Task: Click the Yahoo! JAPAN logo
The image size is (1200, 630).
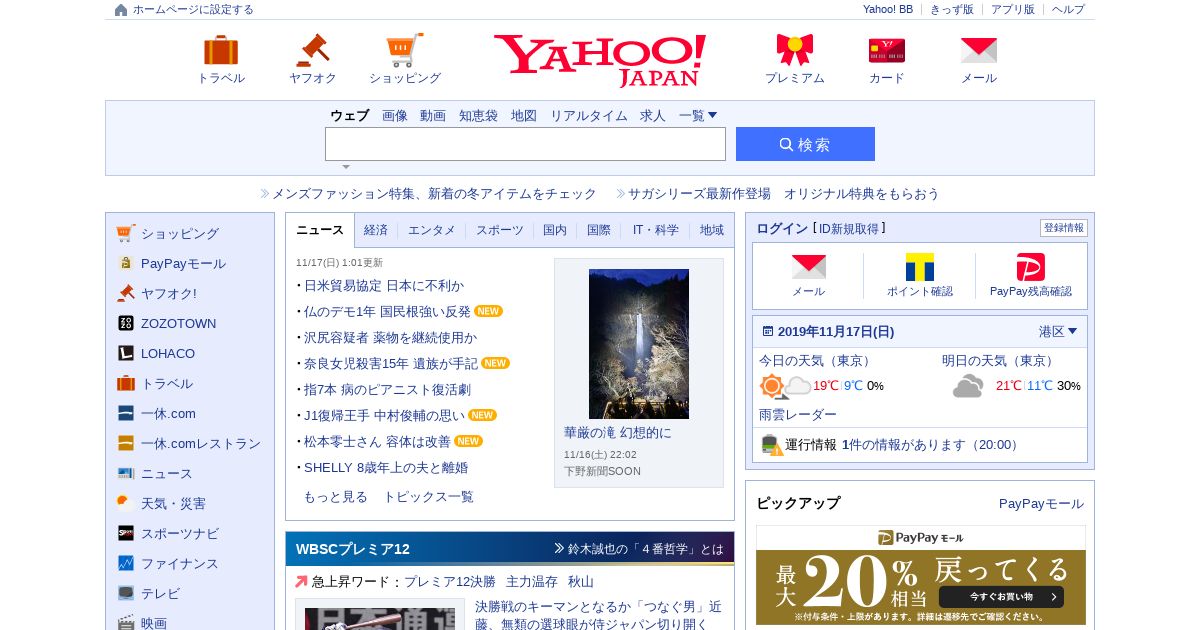Action: pyautogui.click(x=600, y=60)
